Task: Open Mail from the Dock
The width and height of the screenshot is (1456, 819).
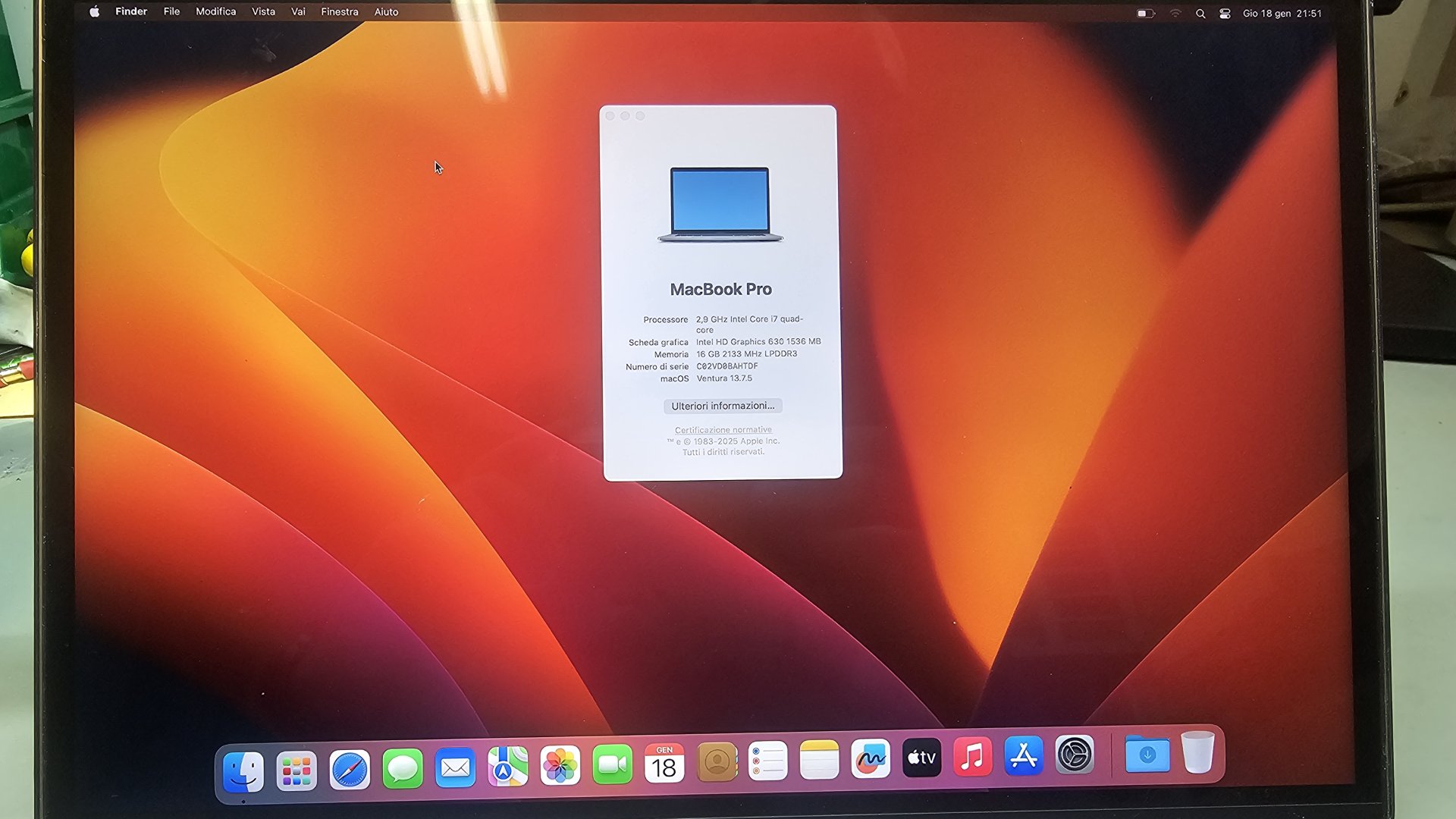Action: 455,768
